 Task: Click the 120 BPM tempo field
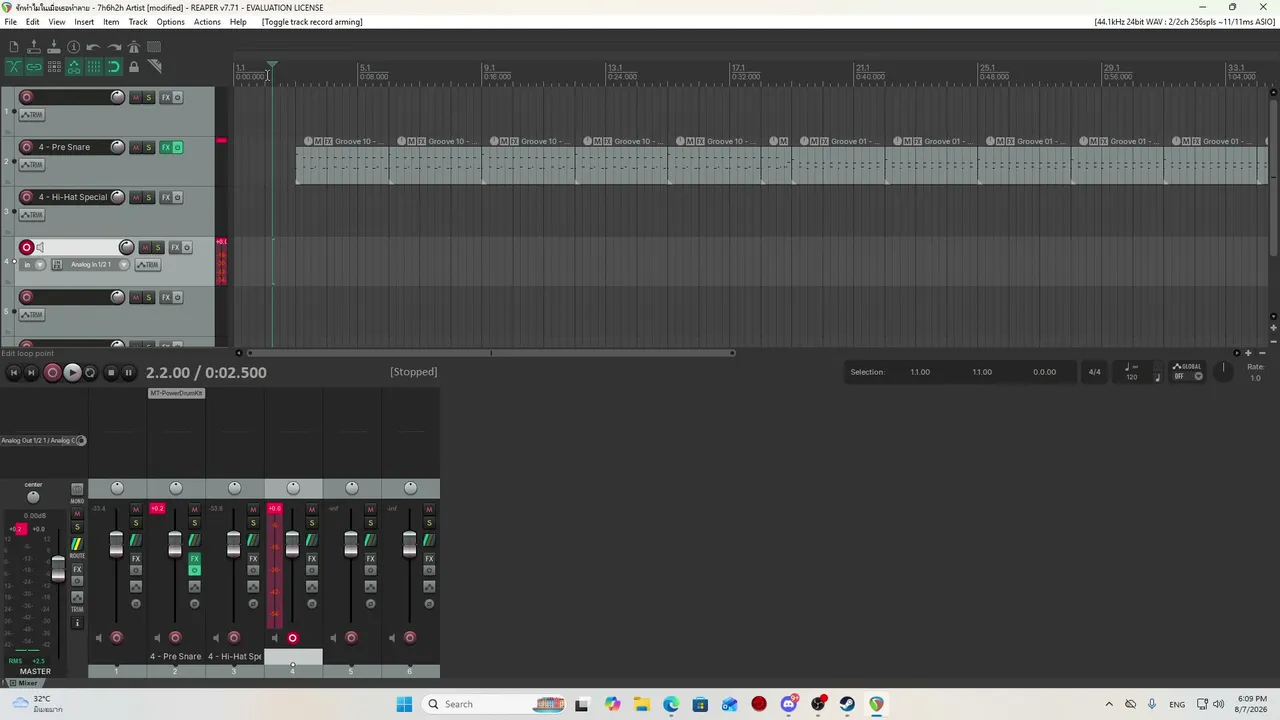coord(1131,376)
